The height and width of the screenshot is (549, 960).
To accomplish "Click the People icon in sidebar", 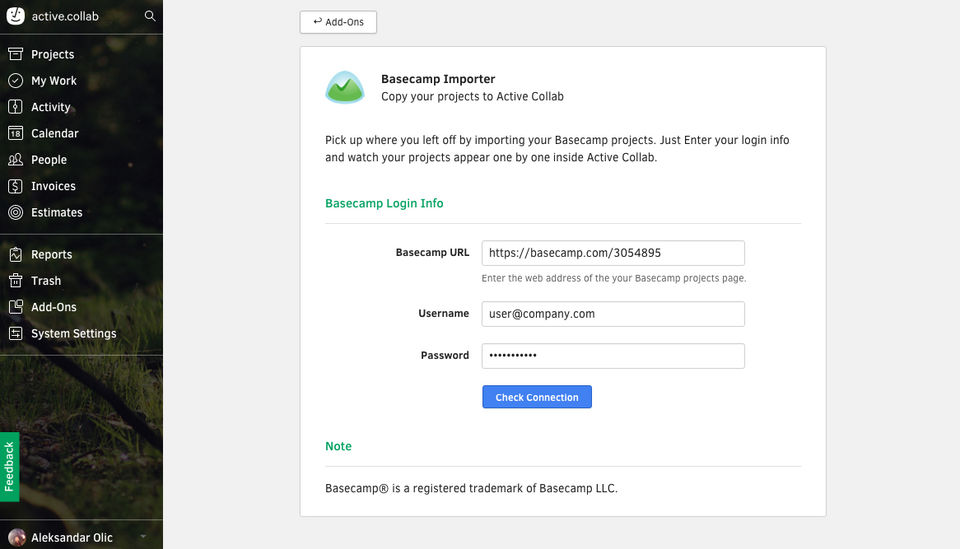I will point(15,160).
